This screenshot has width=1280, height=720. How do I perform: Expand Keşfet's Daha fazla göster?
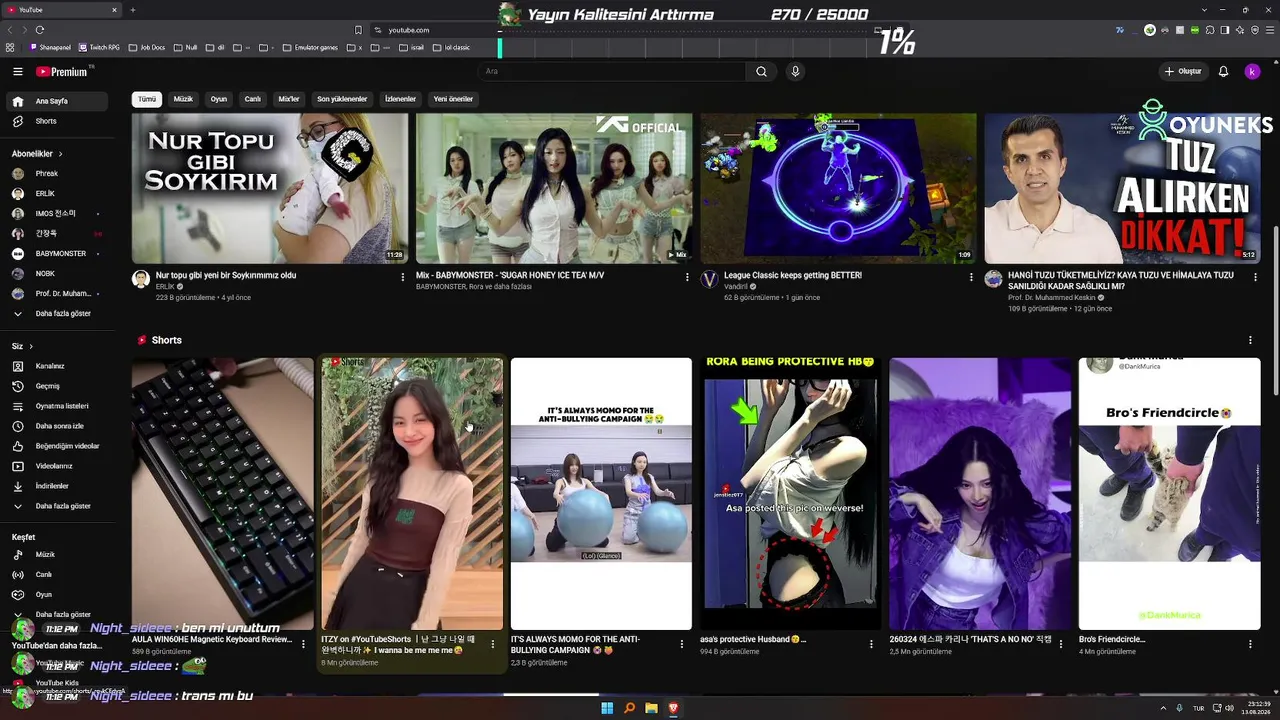[x=58, y=614]
